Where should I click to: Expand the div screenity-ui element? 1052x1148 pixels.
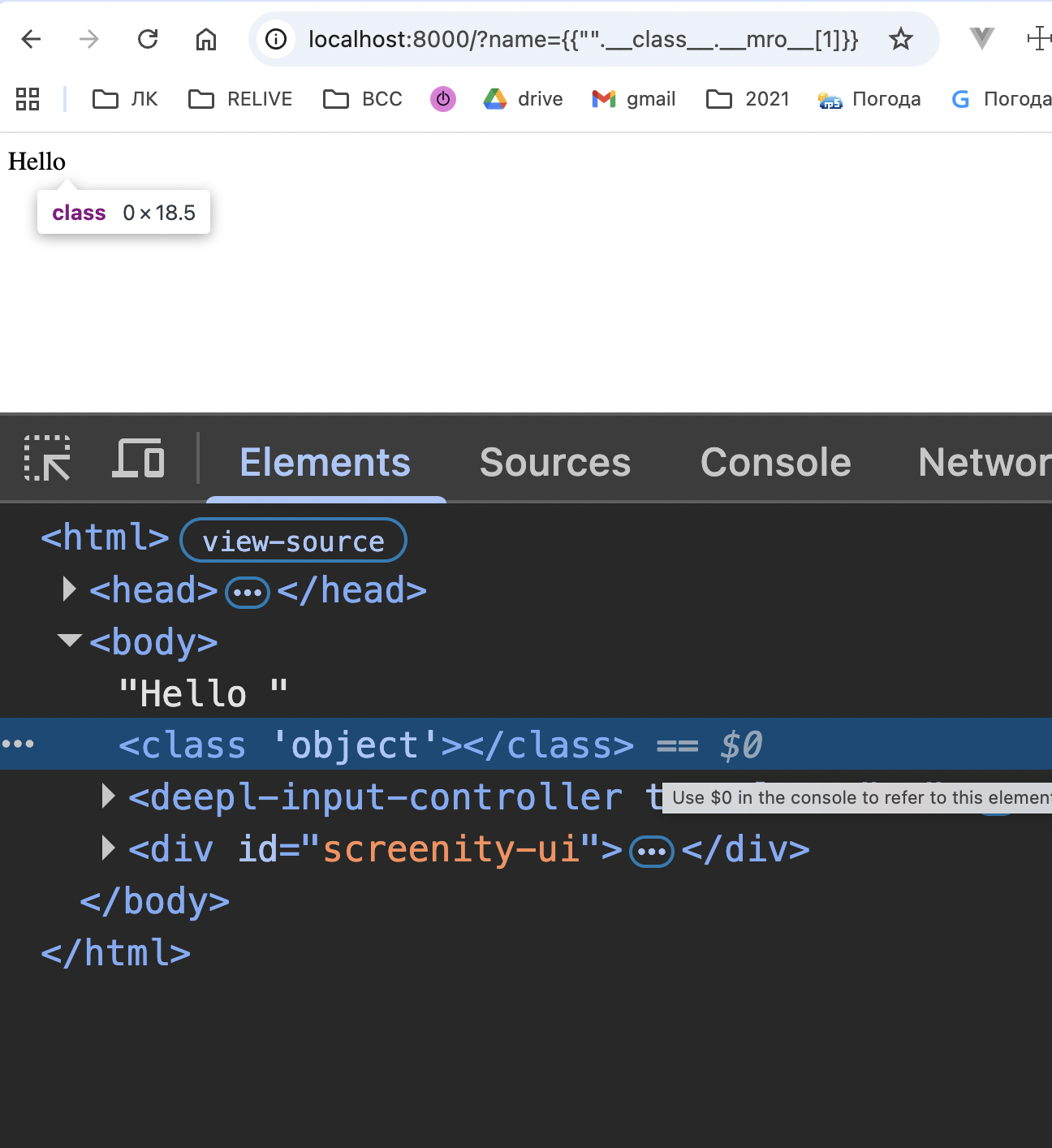[108, 848]
